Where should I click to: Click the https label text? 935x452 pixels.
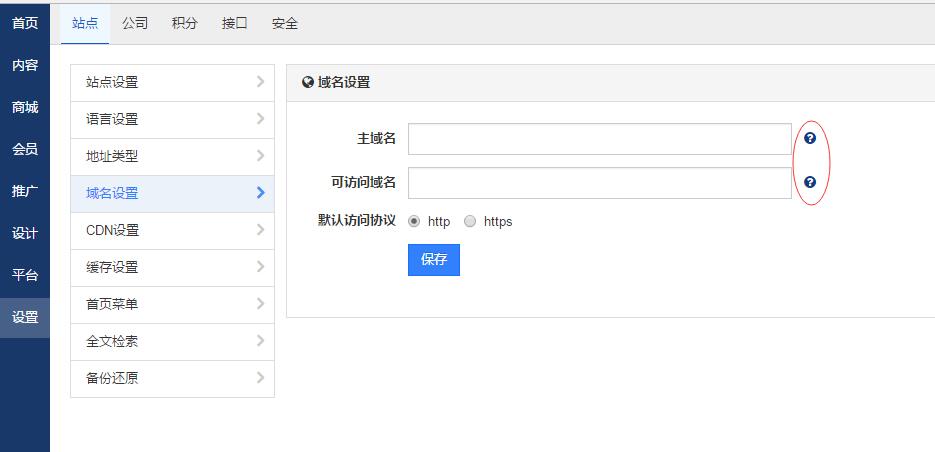(498, 222)
